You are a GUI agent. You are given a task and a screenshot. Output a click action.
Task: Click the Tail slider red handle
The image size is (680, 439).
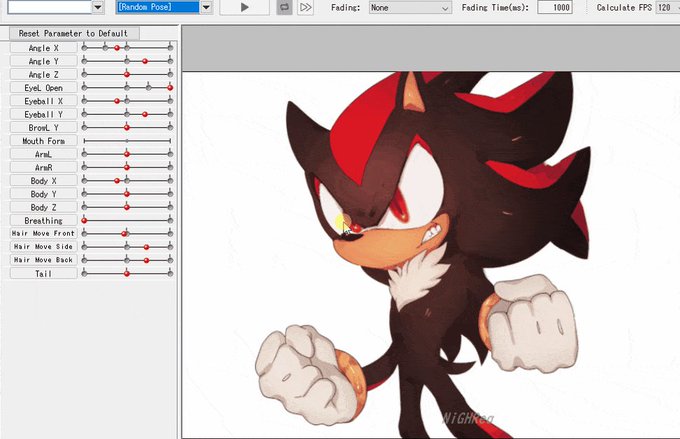(x=127, y=274)
